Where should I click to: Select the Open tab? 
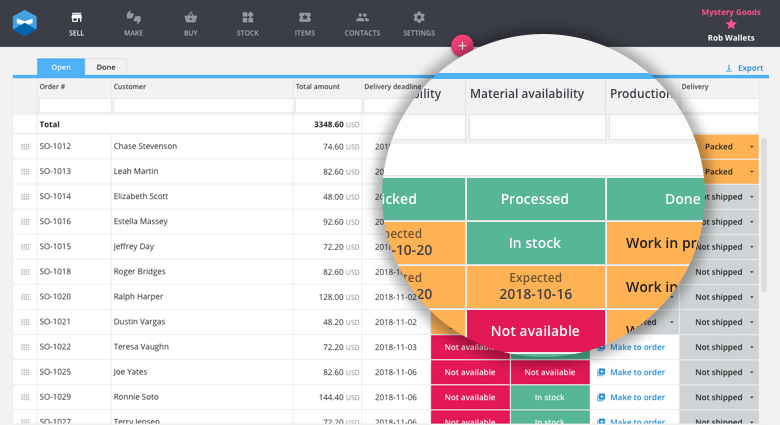click(x=61, y=67)
